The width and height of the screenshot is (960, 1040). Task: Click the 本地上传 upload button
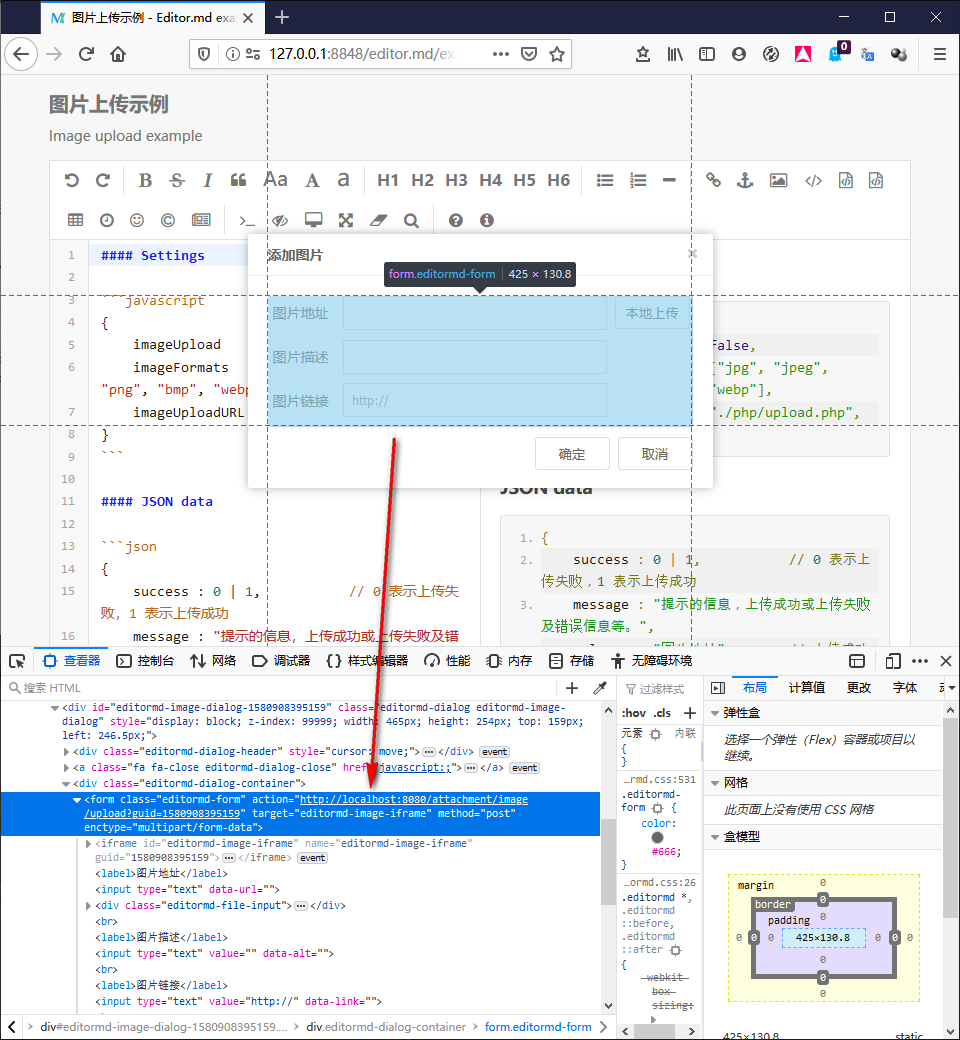click(651, 314)
